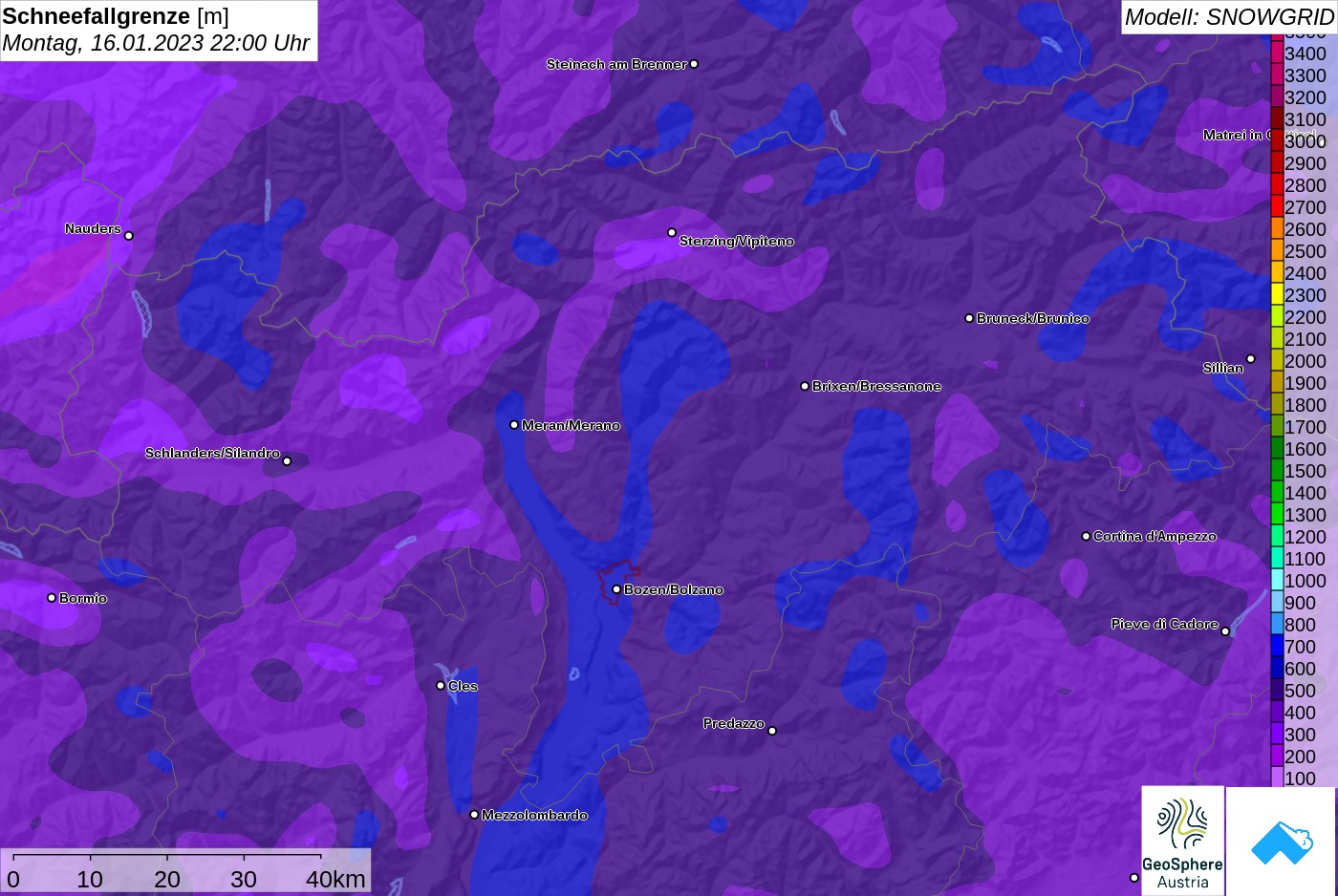Click the Schlanders/Silandro label text
Screen dimensions: 1338x896
click(x=212, y=453)
